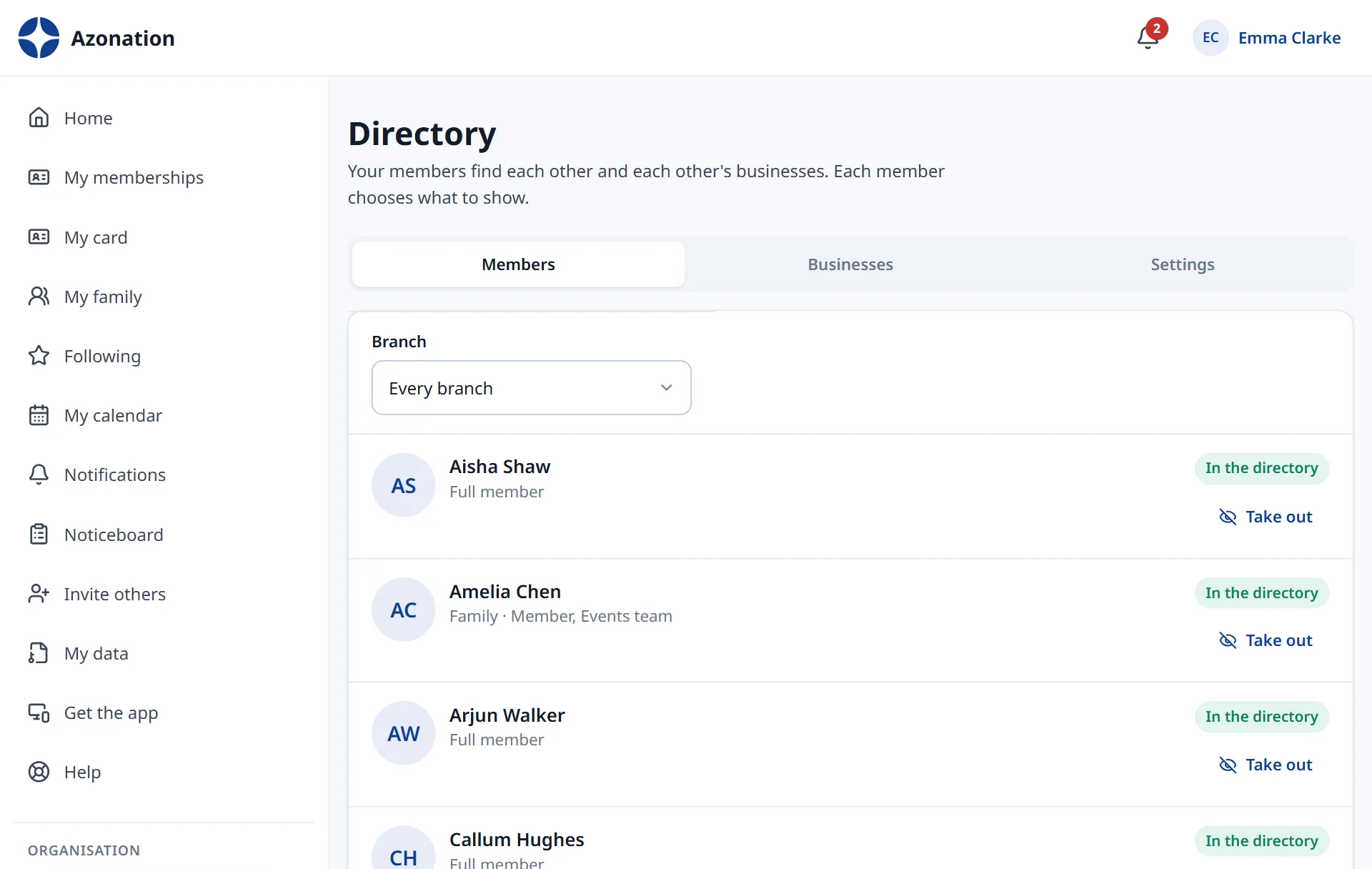This screenshot has height=869, width=1372.
Task: Click the Azonation logo icon
Action: 39,38
